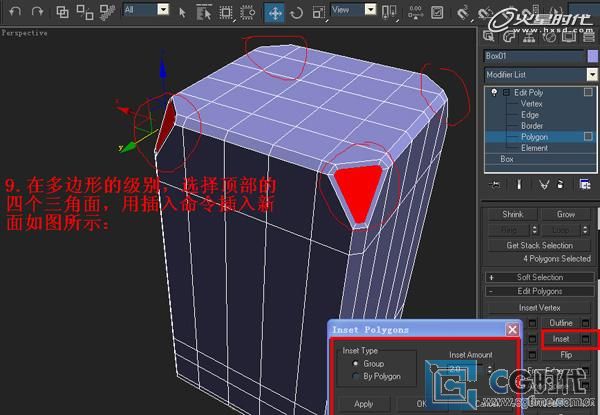Toggle the Show End Result icon

pos(519,185)
